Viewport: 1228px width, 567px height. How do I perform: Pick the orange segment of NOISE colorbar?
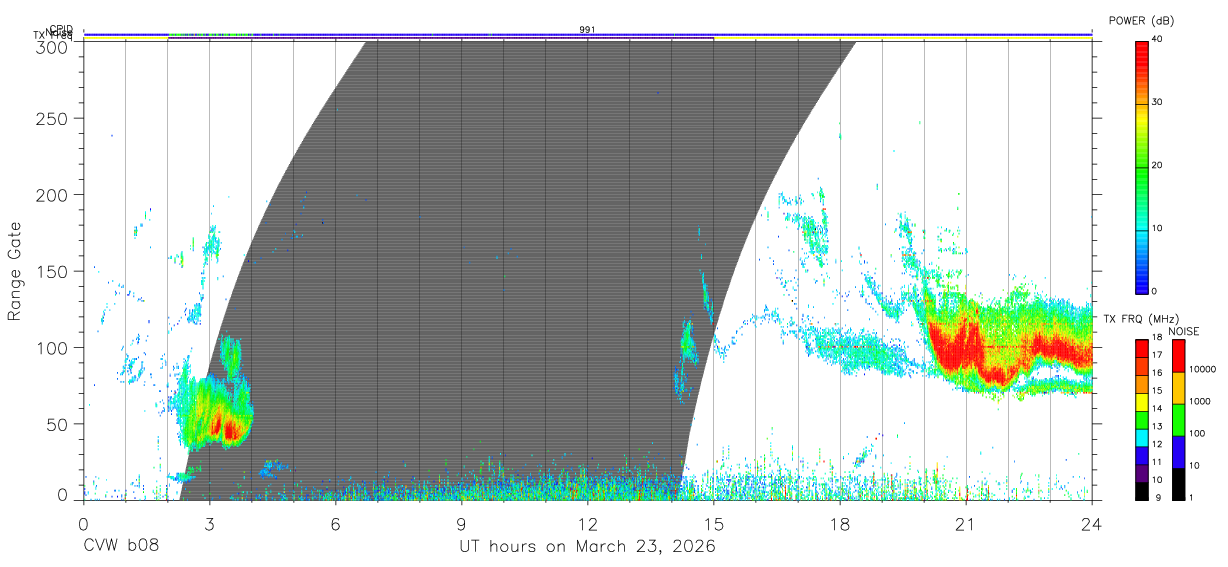pyautogui.click(x=1178, y=388)
